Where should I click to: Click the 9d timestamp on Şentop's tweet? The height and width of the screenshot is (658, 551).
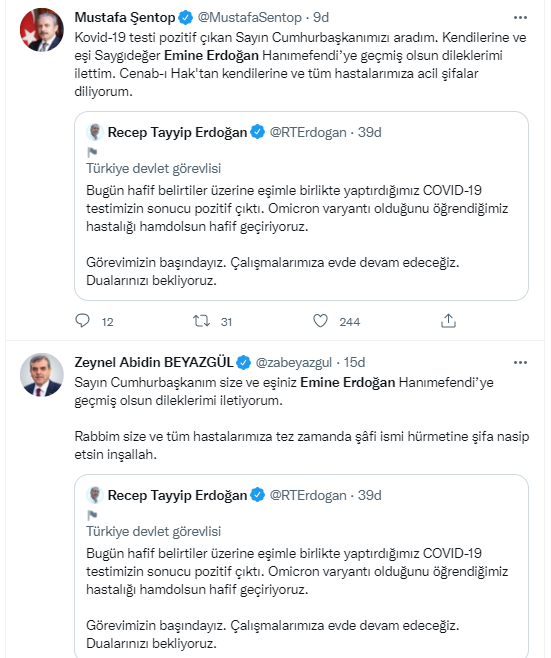(321, 18)
